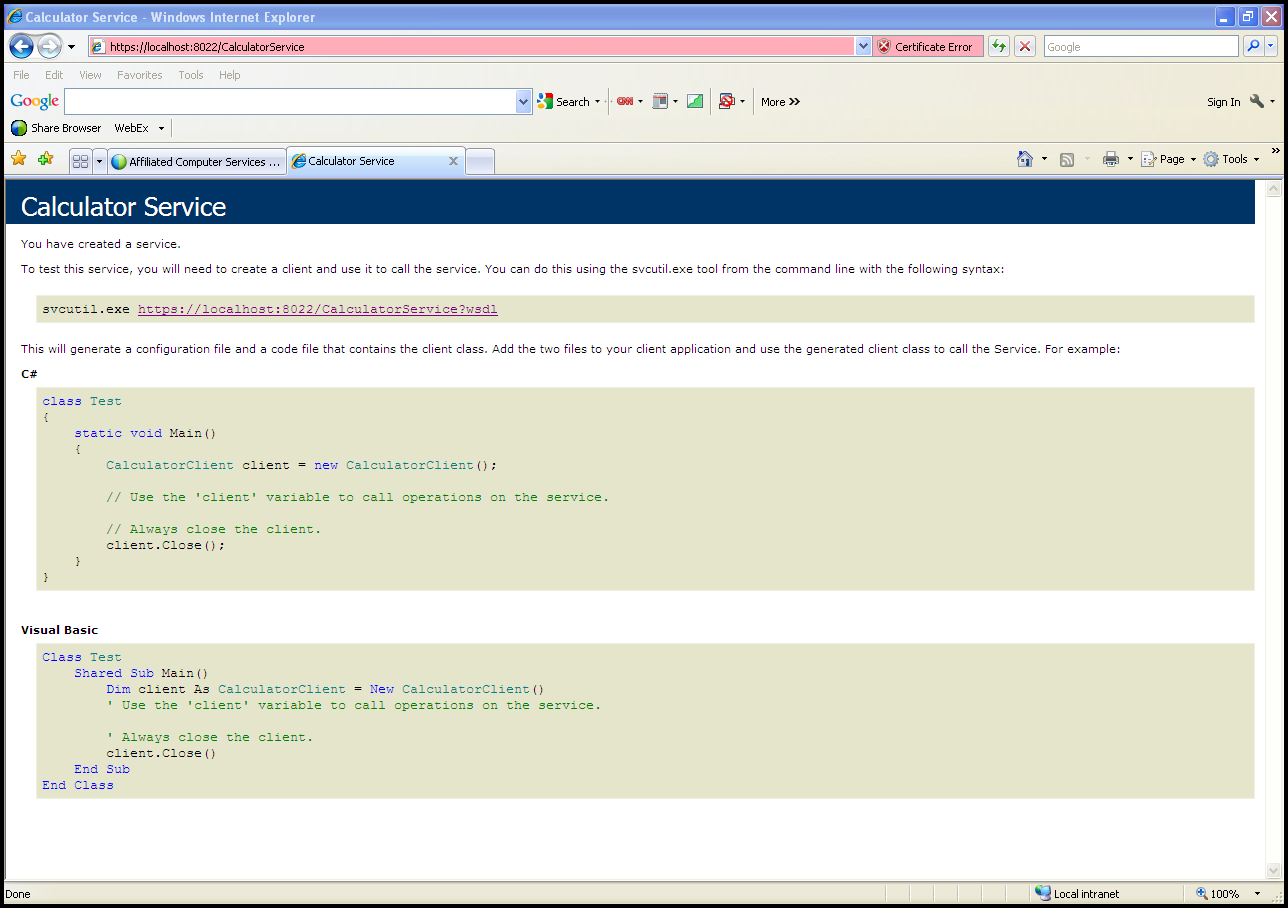Open the Favorites menu
This screenshot has width=1288, height=908.
[139, 74]
